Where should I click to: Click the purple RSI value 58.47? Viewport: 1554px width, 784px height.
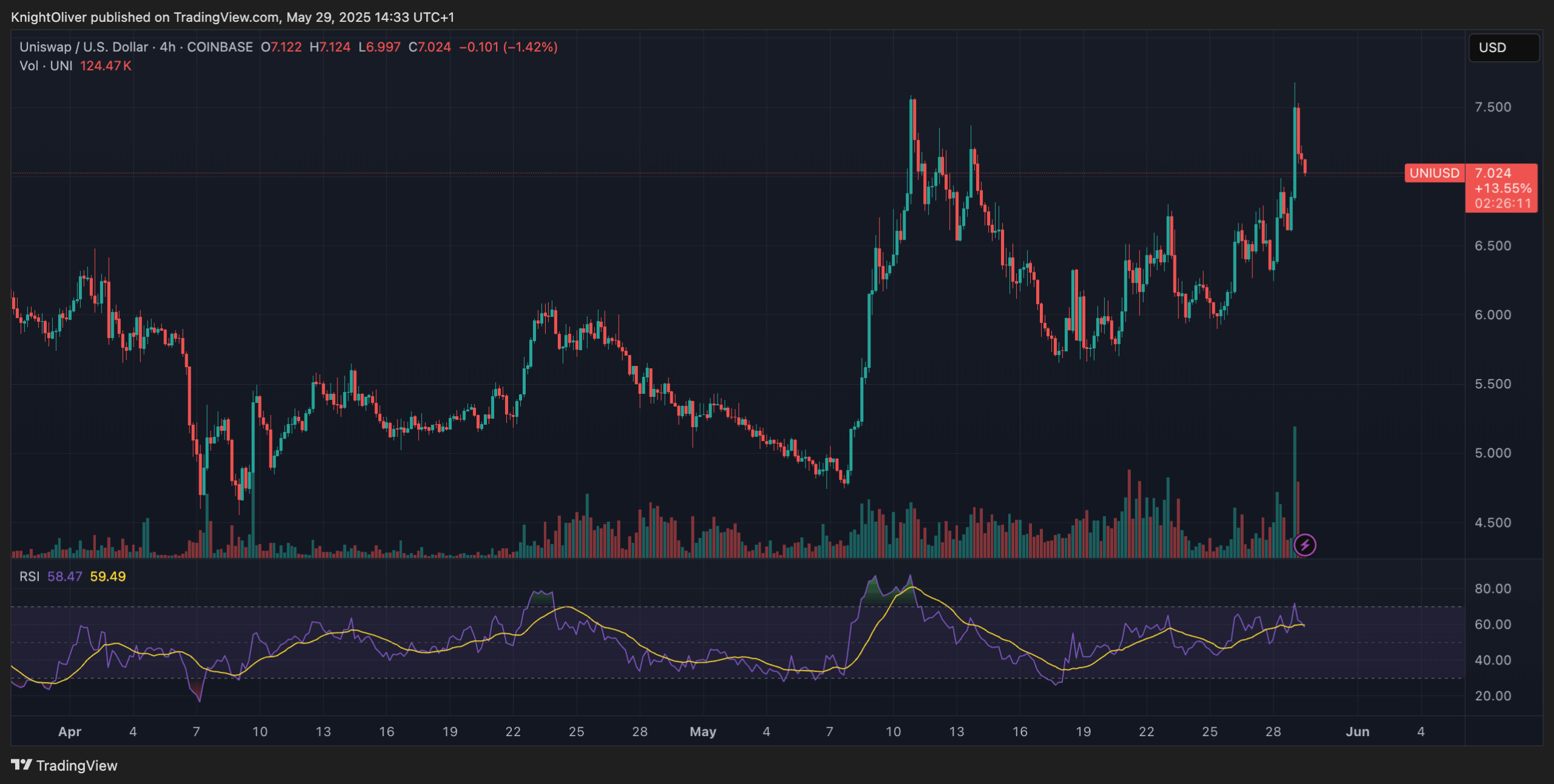[x=64, y=576]
